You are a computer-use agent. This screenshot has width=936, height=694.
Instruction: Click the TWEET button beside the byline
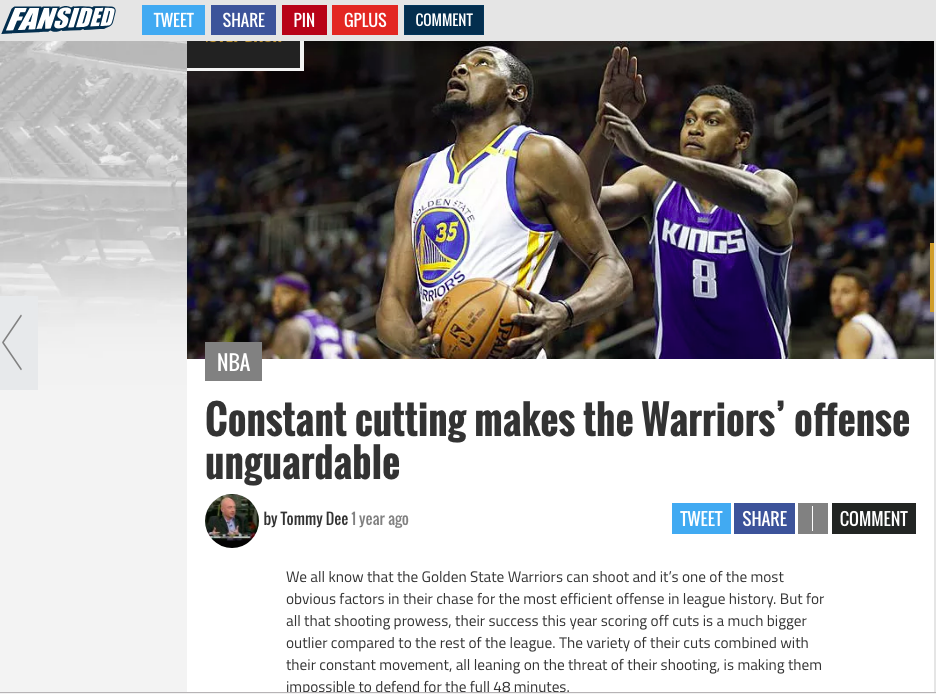pyautogui.click(x=701, y=519)
